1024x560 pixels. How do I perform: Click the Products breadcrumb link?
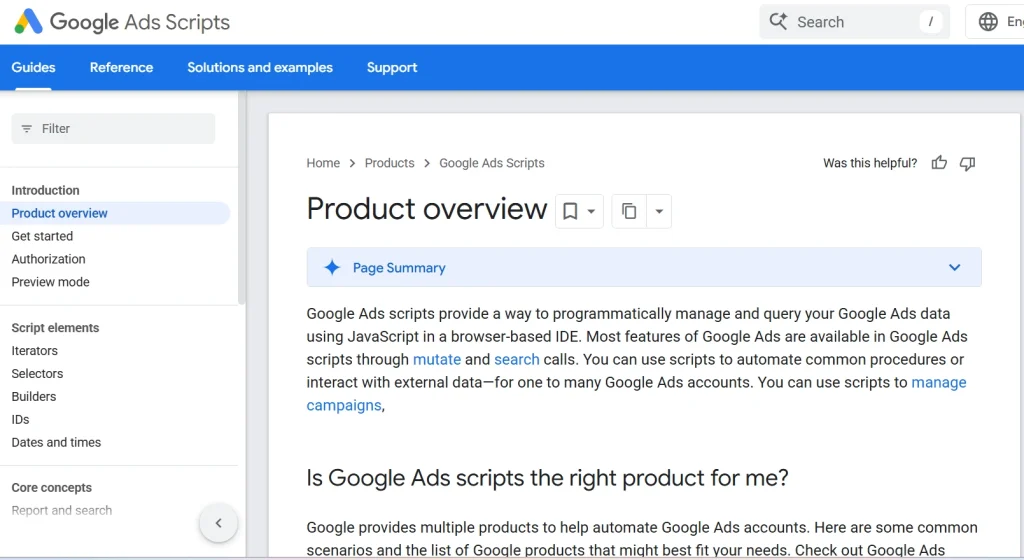389,163
